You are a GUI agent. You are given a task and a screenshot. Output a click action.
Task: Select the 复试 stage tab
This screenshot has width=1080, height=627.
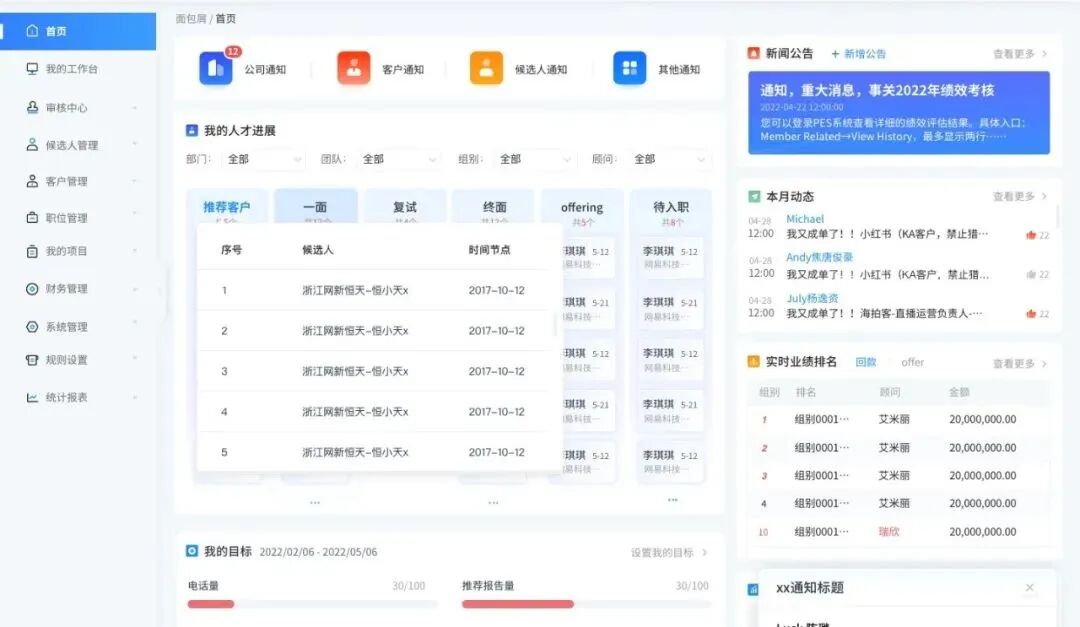point(405,207)
